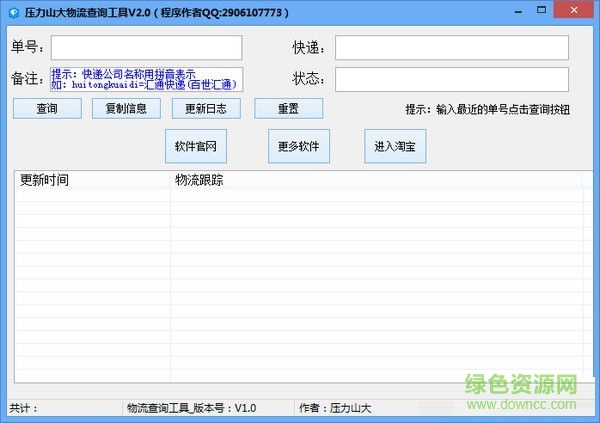Maximize the application window
The width and height of the screenshot is (600, 423).
point(541,10)
